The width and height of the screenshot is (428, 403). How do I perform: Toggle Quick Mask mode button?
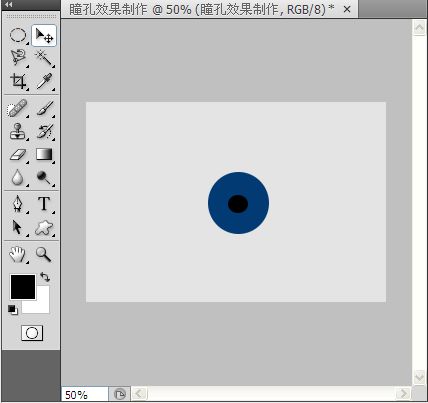click(x=32, y=333)
